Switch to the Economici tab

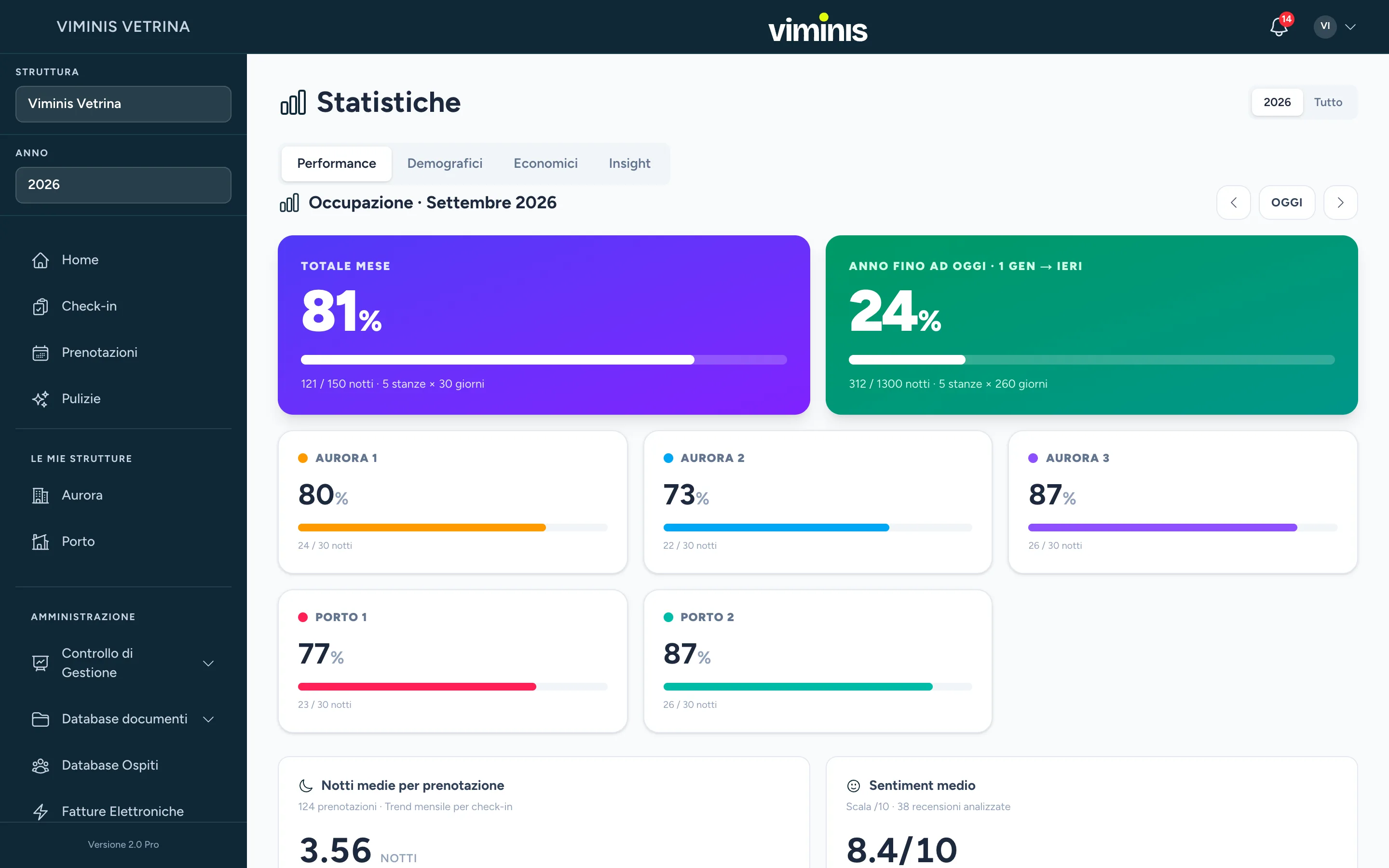pos(545,163)
